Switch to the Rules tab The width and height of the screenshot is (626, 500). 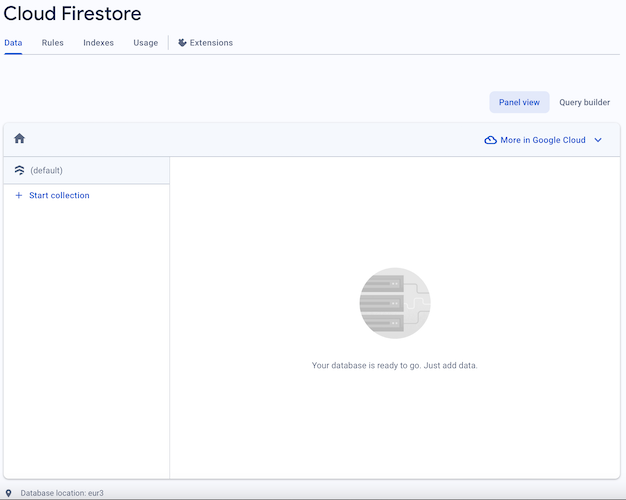(53, 43)
